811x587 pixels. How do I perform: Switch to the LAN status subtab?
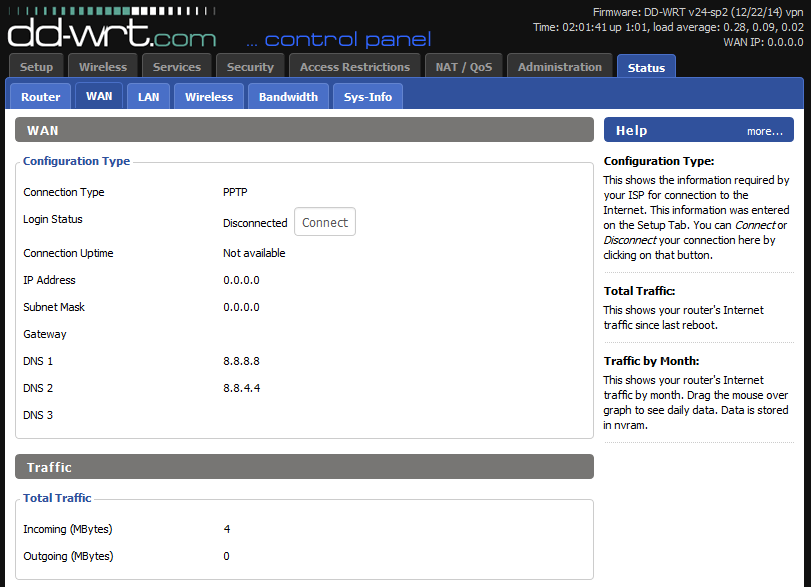[148, 97]
